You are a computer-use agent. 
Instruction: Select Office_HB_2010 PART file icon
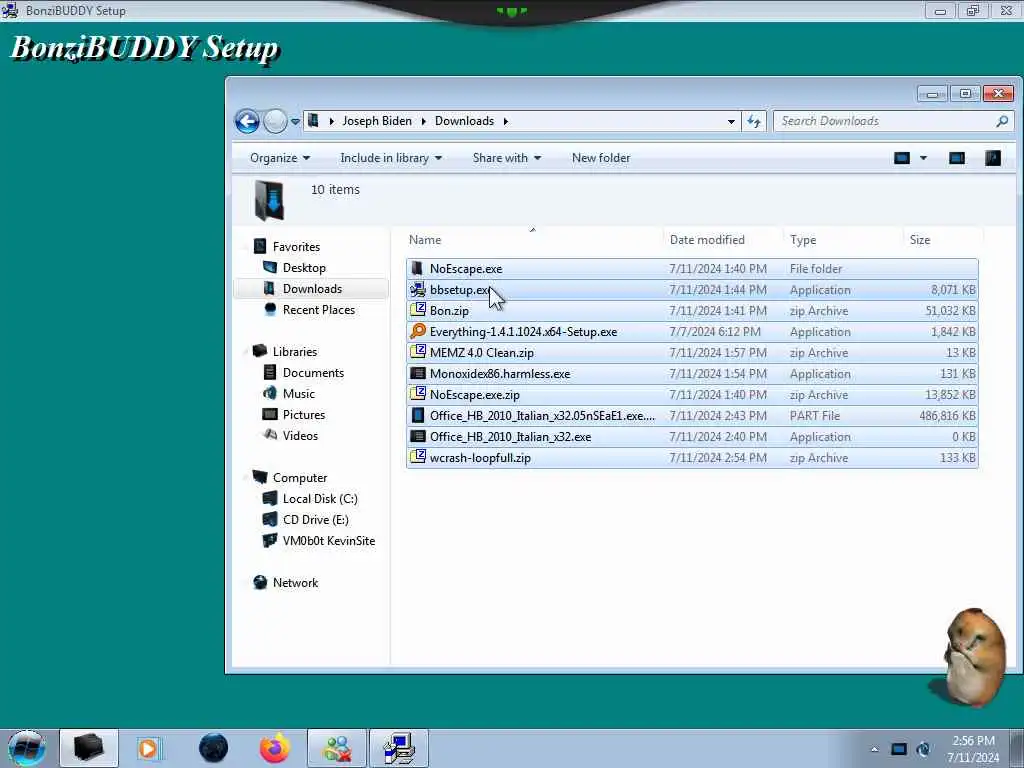(x=417, y=415)
